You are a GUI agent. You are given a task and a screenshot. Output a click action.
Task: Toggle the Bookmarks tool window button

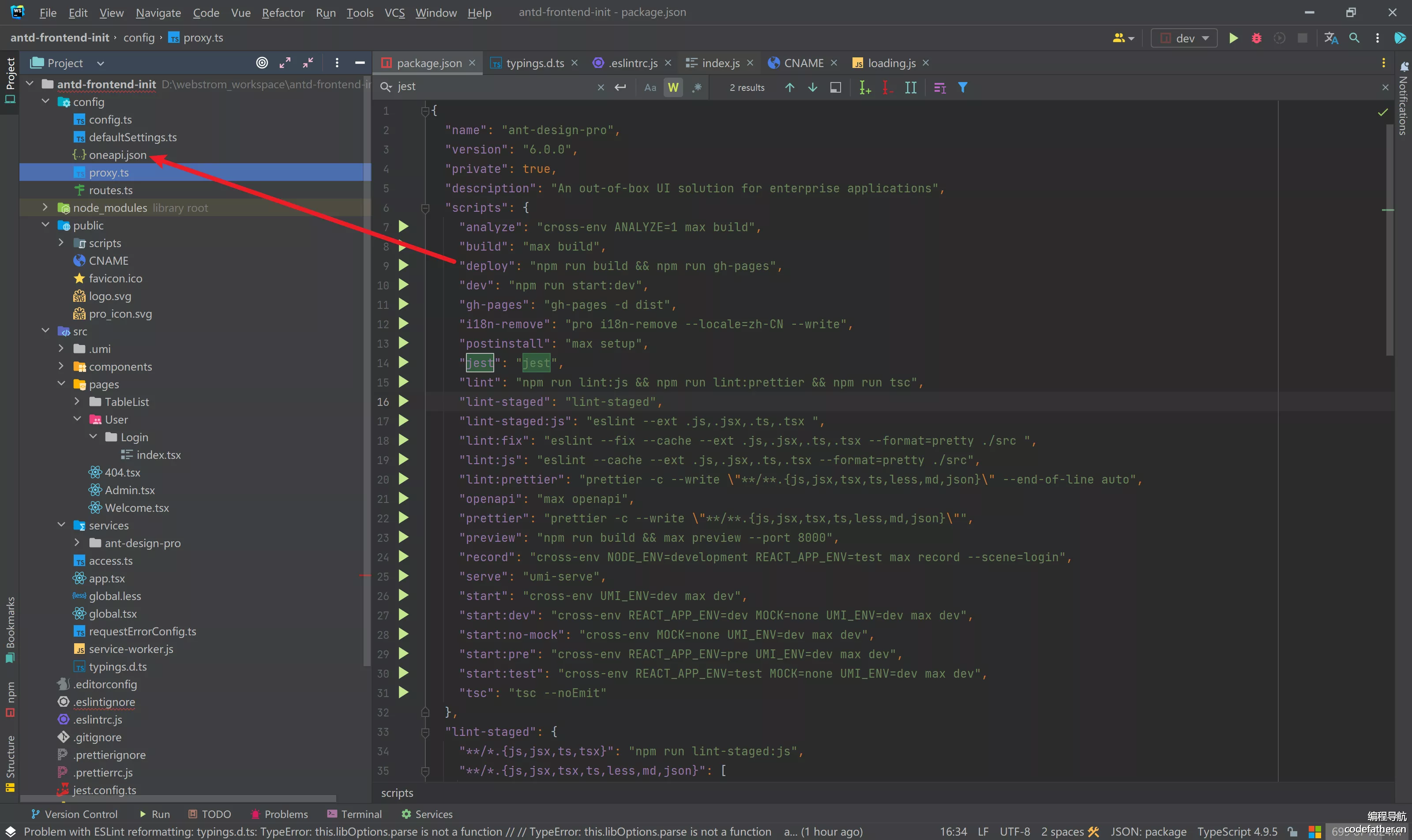pos(10,630)
